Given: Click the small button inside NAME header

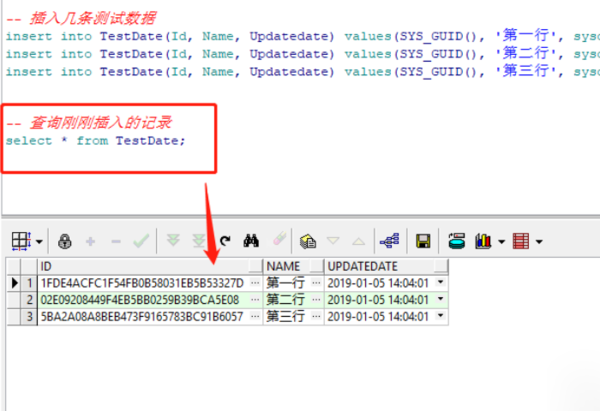Looking at the screenshot, I should 317,265.
